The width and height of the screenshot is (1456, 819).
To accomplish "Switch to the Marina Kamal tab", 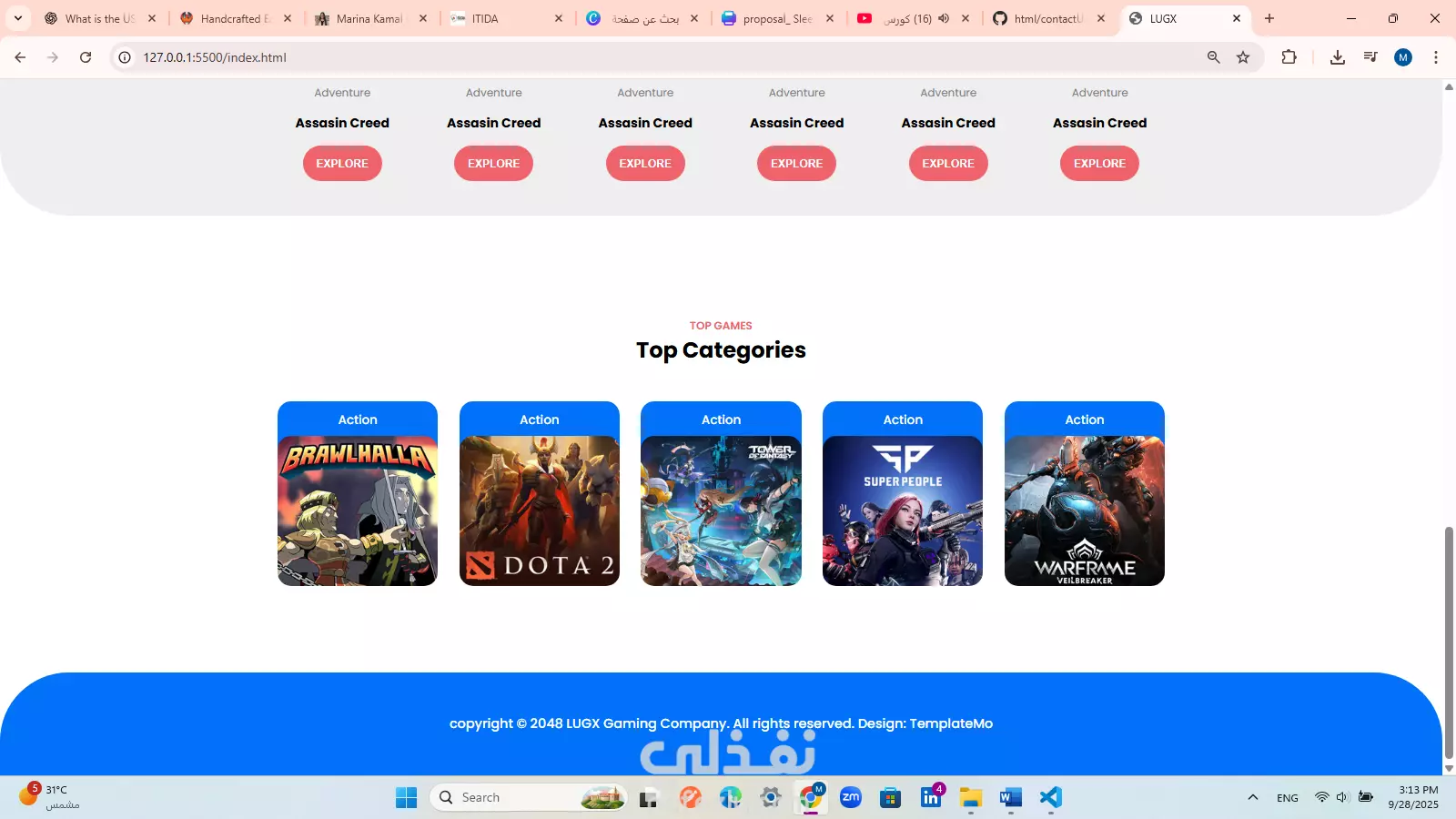I will 371,18.
